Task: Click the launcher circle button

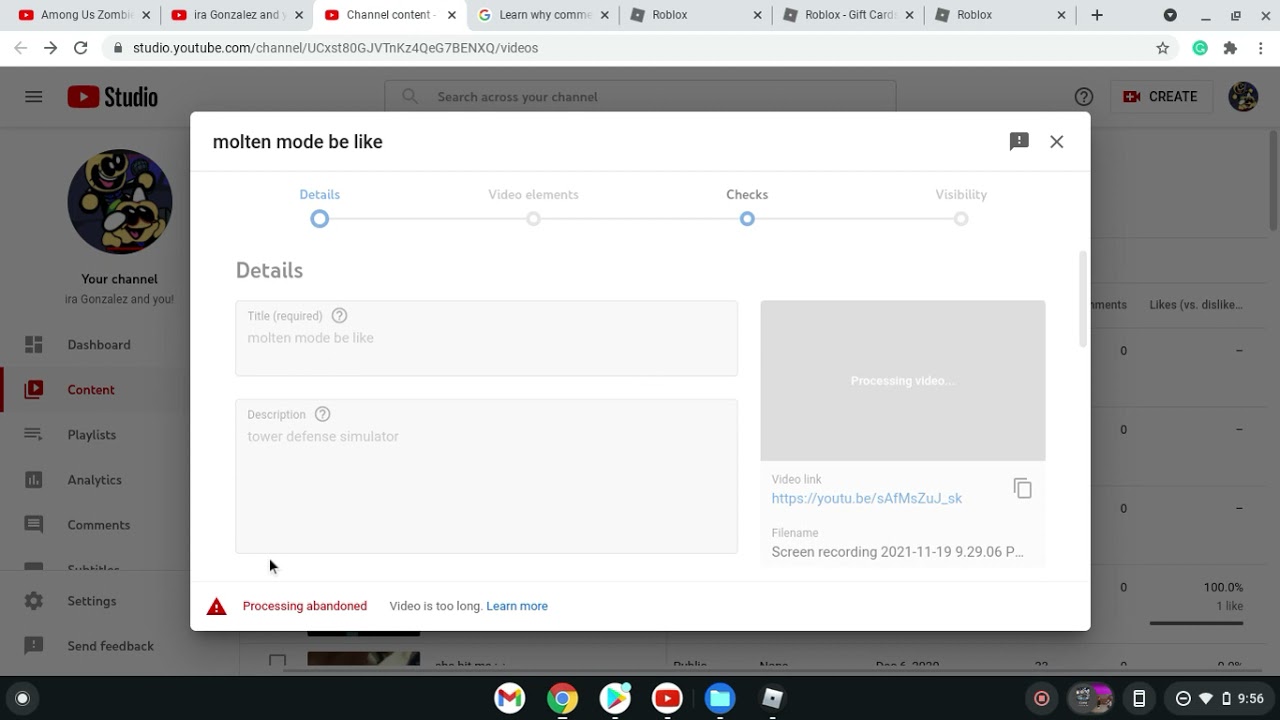Action: (x=22, y=698)
